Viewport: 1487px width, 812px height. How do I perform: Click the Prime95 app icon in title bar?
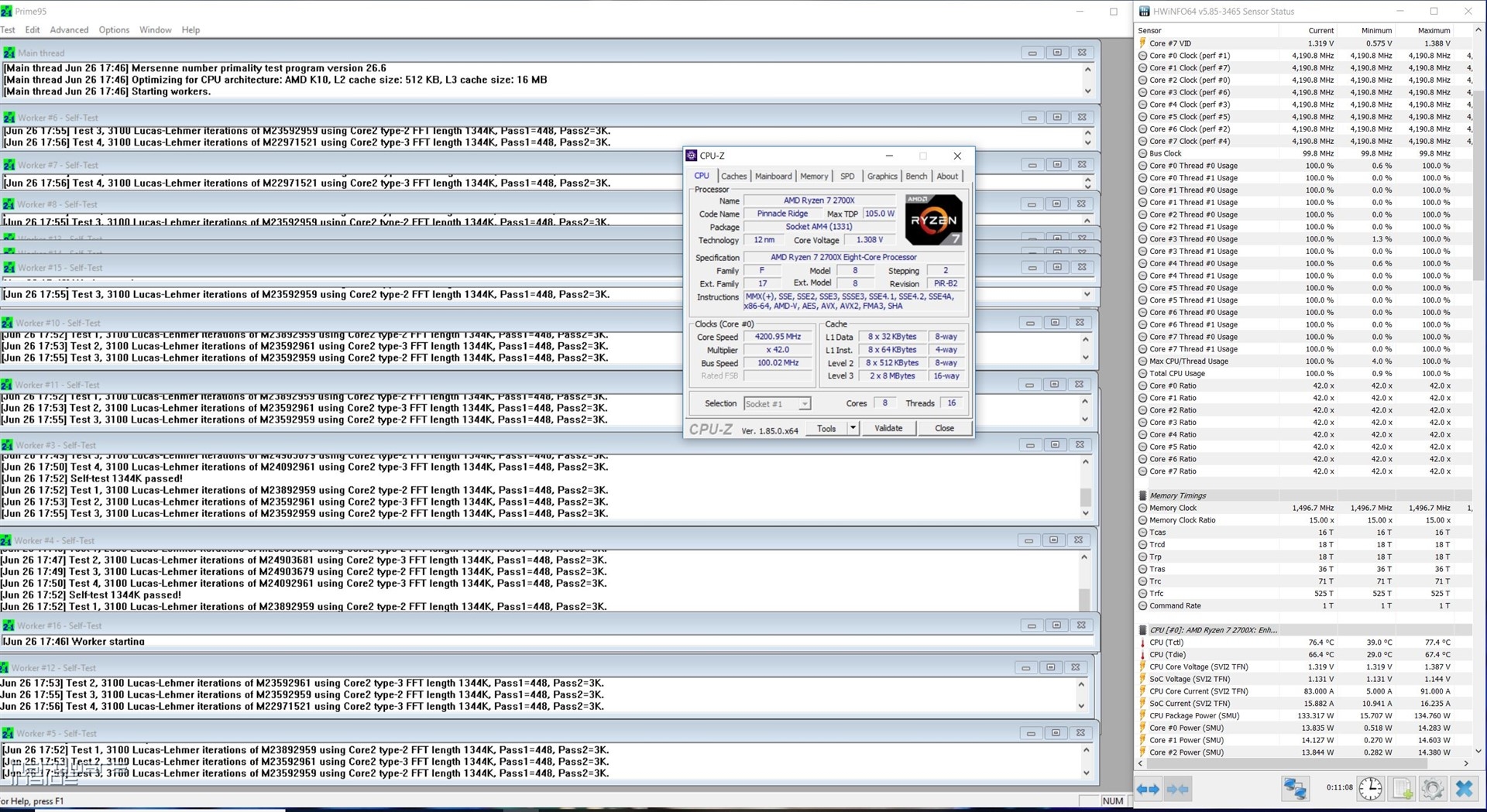point(7,11)
